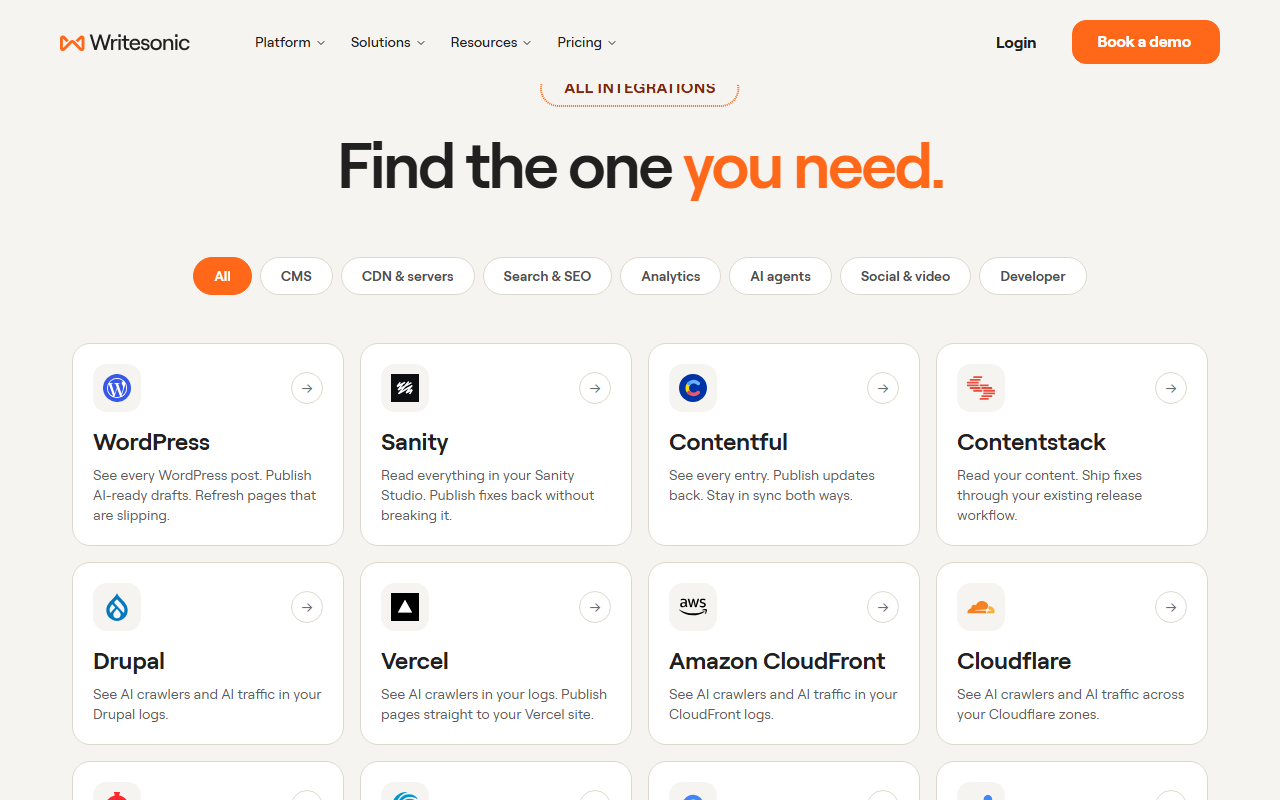
Task: Expand the Solutions menu
Action: [x=388, y=42]
